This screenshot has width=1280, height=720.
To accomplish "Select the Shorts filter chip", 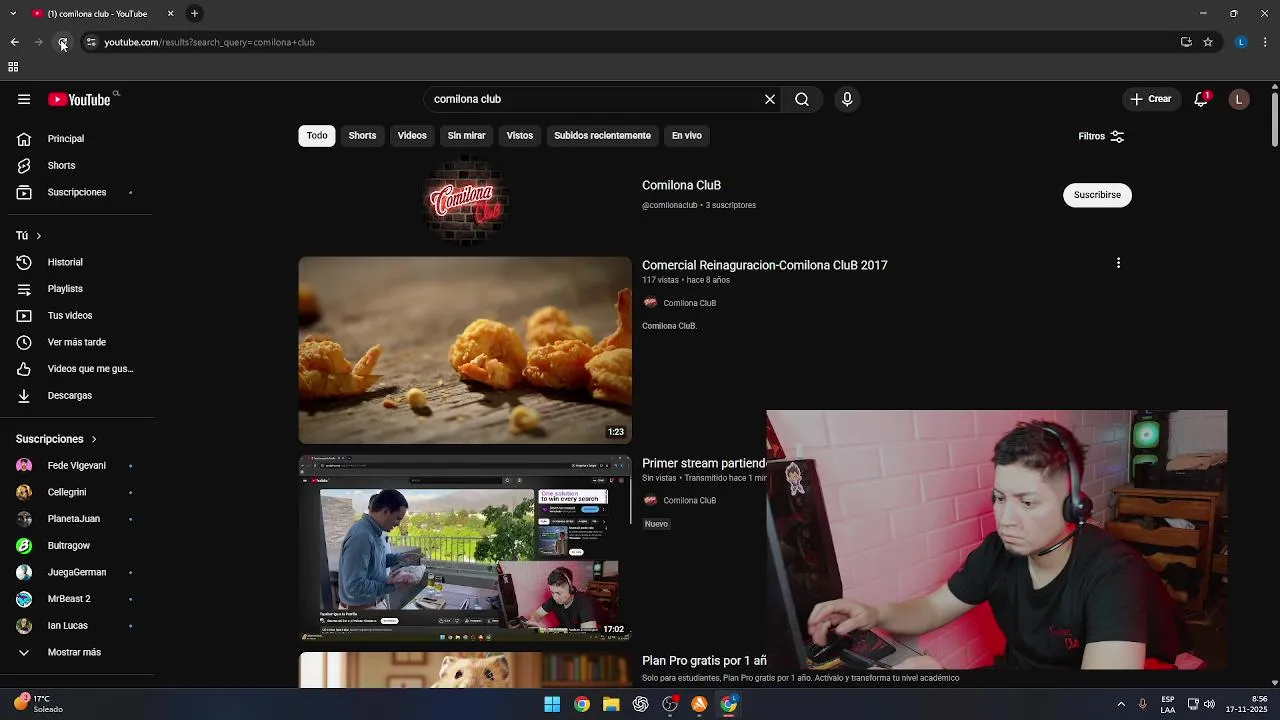I will tap(362, 136).
